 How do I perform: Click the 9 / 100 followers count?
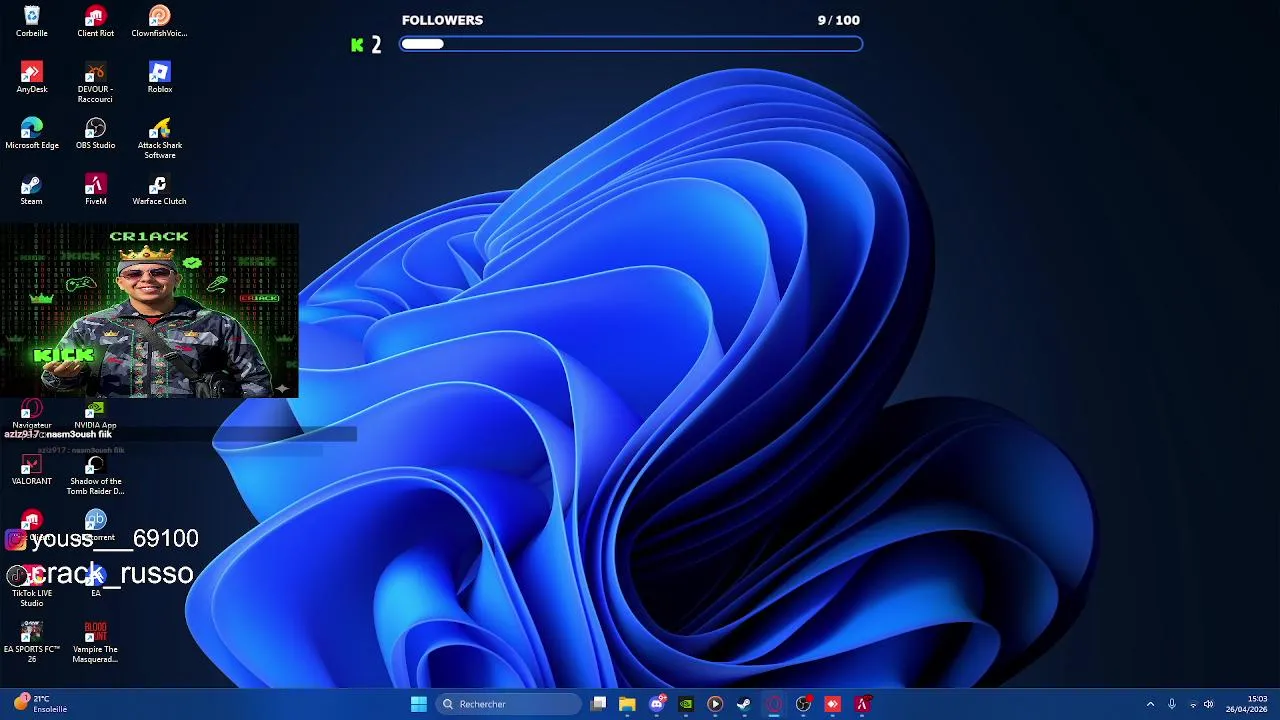[838, 20]
